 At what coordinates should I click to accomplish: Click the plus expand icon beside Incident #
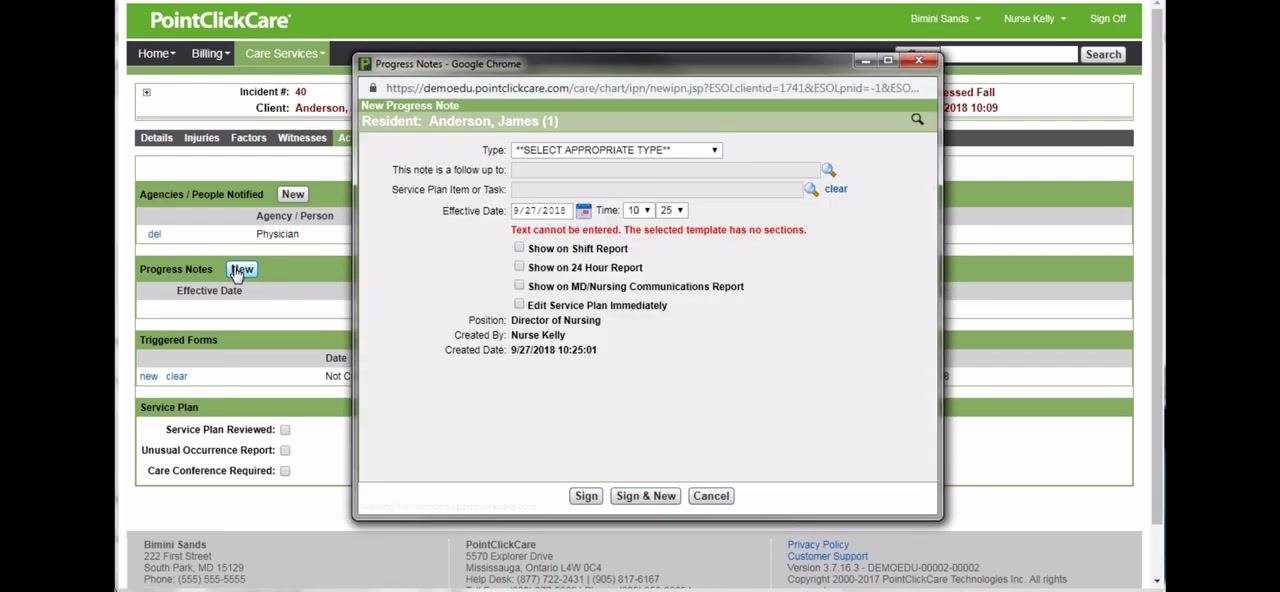(x=146, y=92)
